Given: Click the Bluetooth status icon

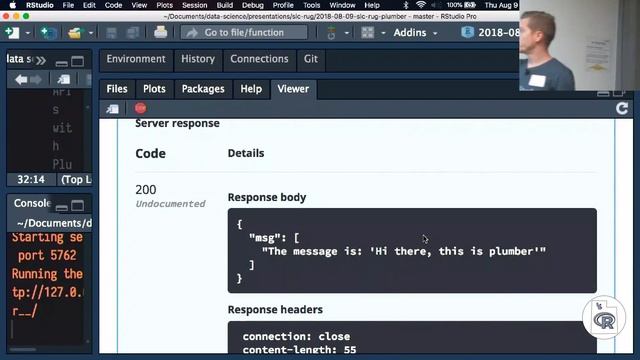Looking at the screenshot, I should [405, 5].
